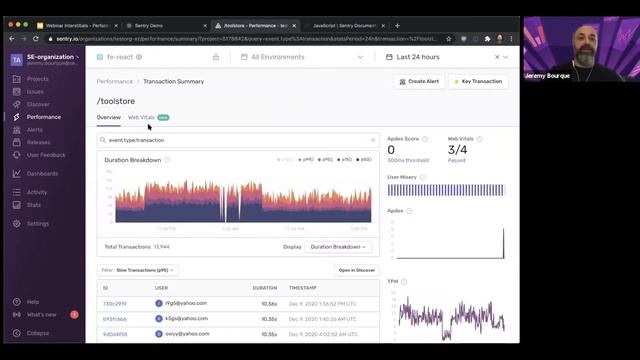This screenshot has height=360, width=640.
Task: Click in the event.type:transaction search field
Action: [238, 140]
